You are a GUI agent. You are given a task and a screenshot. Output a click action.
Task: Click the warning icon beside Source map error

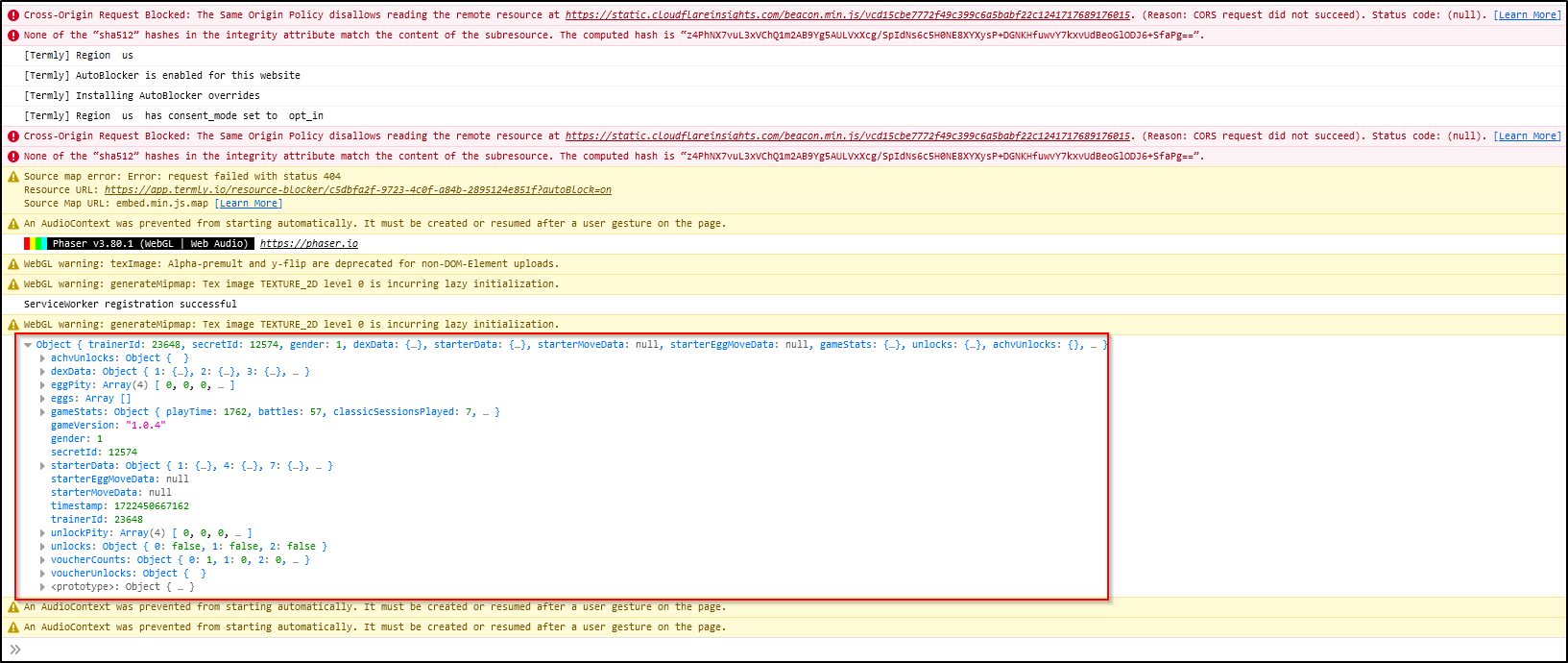pyautogui.click(x=13, y=177)
